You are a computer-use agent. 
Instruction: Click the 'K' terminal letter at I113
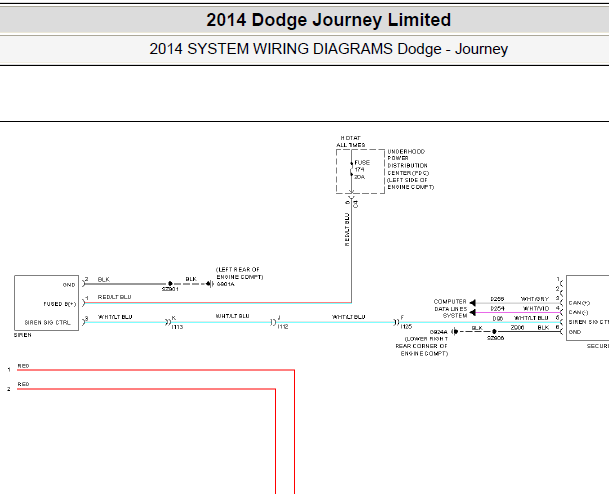coord(174,318)
